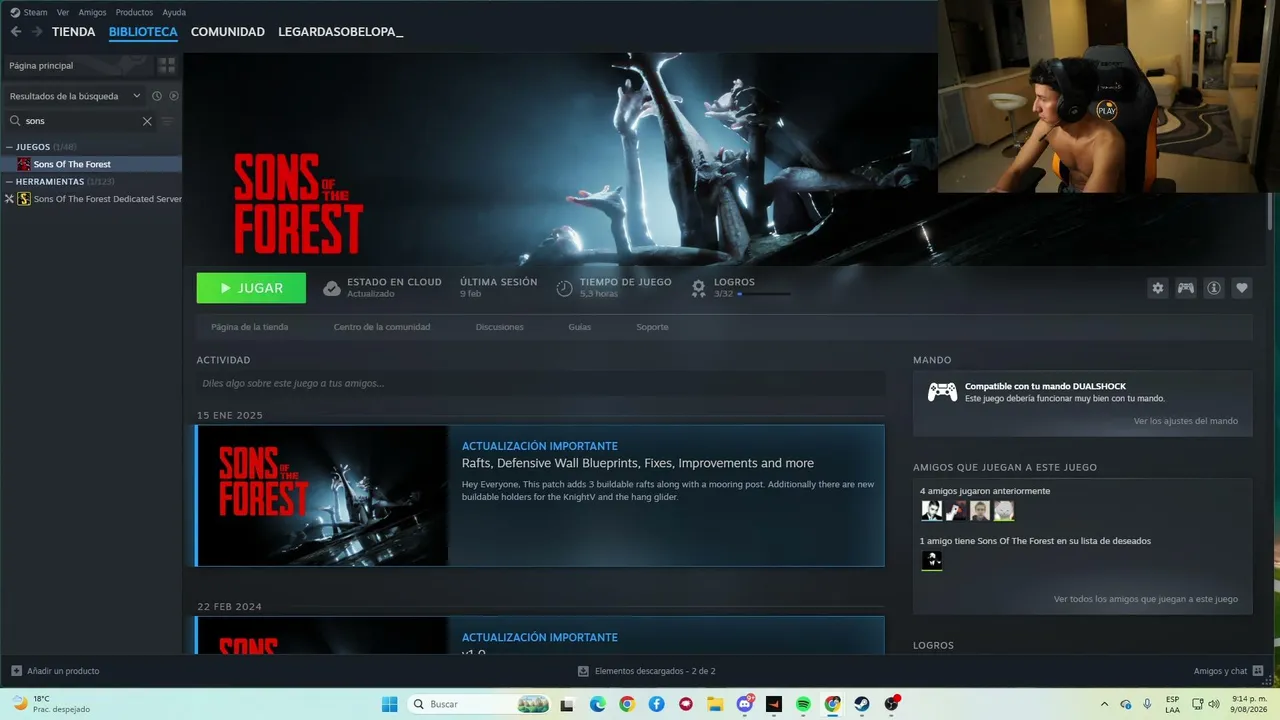Open the Amigos menu

[x=92, y=12]
